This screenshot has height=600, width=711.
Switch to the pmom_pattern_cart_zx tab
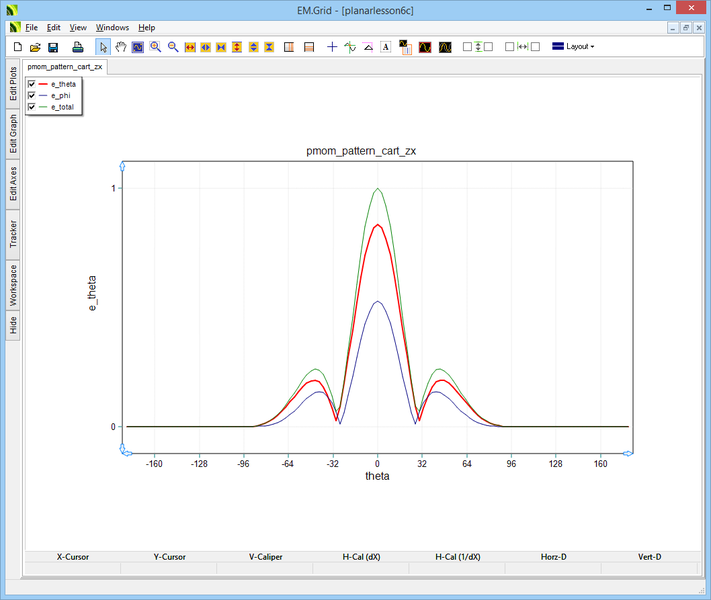point(65,67)
